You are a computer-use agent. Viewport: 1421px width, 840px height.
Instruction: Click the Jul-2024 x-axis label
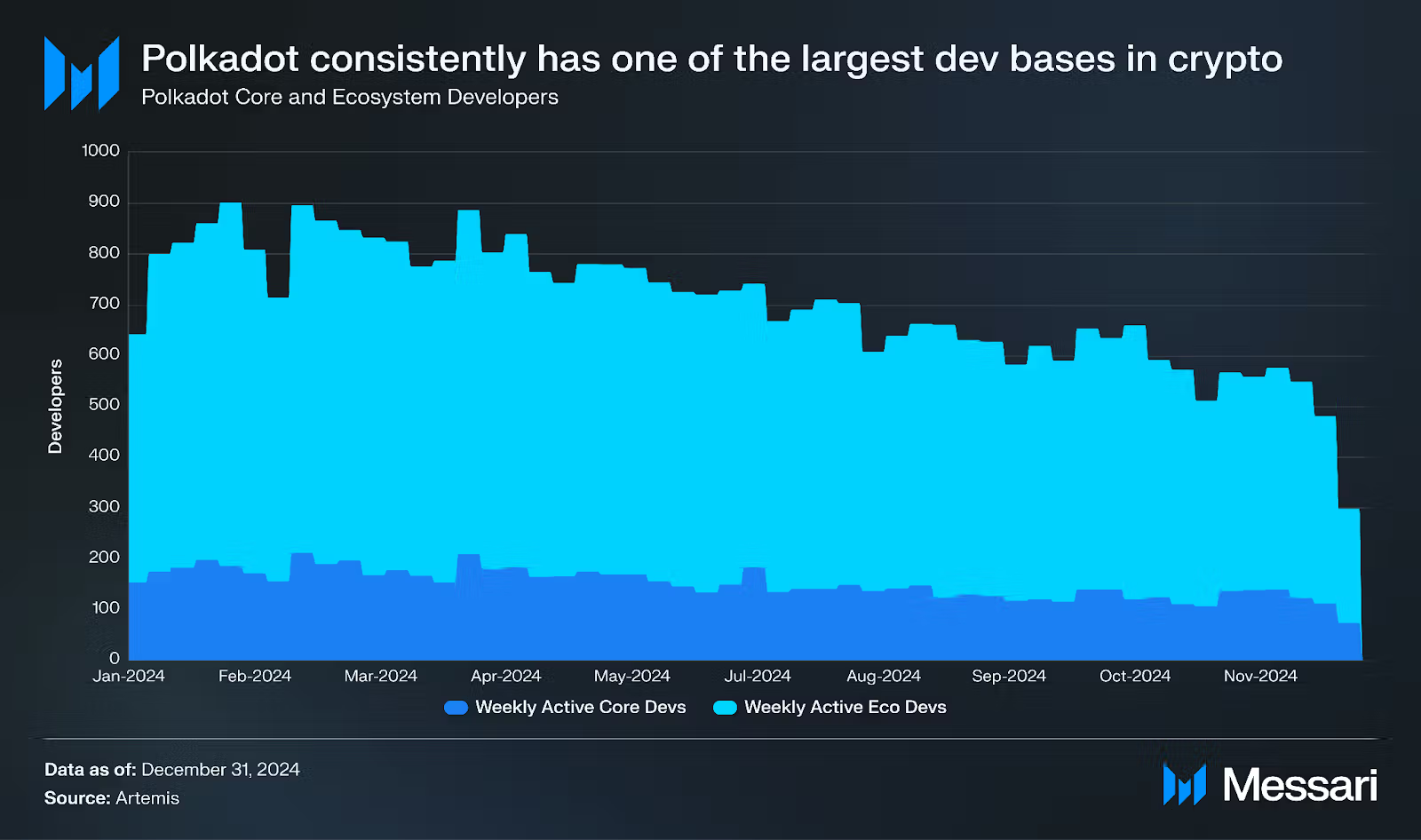758,677
